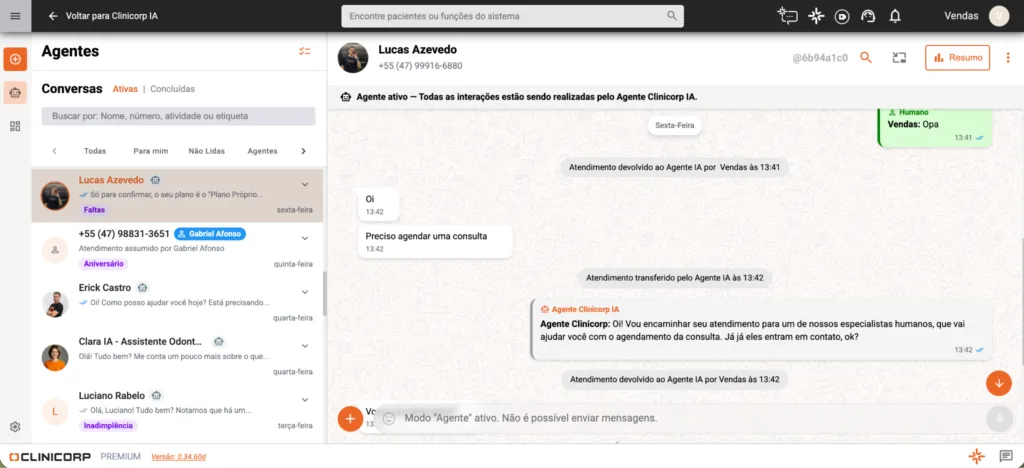Screen dimensions: 1024x468
Task: Open the Clara IA - Assistente conversation
Action: [177, 358]
